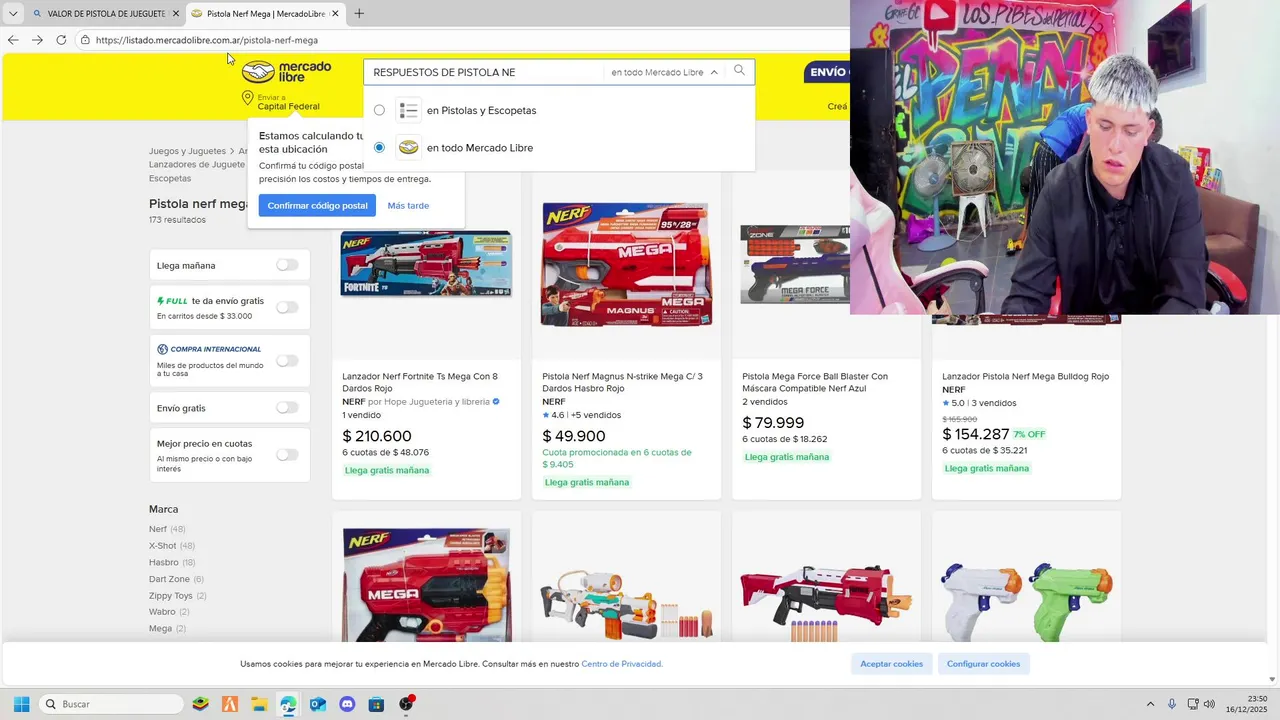Toggle the Compra Internacional switch
The width and height of the screenshot is (1280, 720).
pyautogui.click(x=287, y=360)
